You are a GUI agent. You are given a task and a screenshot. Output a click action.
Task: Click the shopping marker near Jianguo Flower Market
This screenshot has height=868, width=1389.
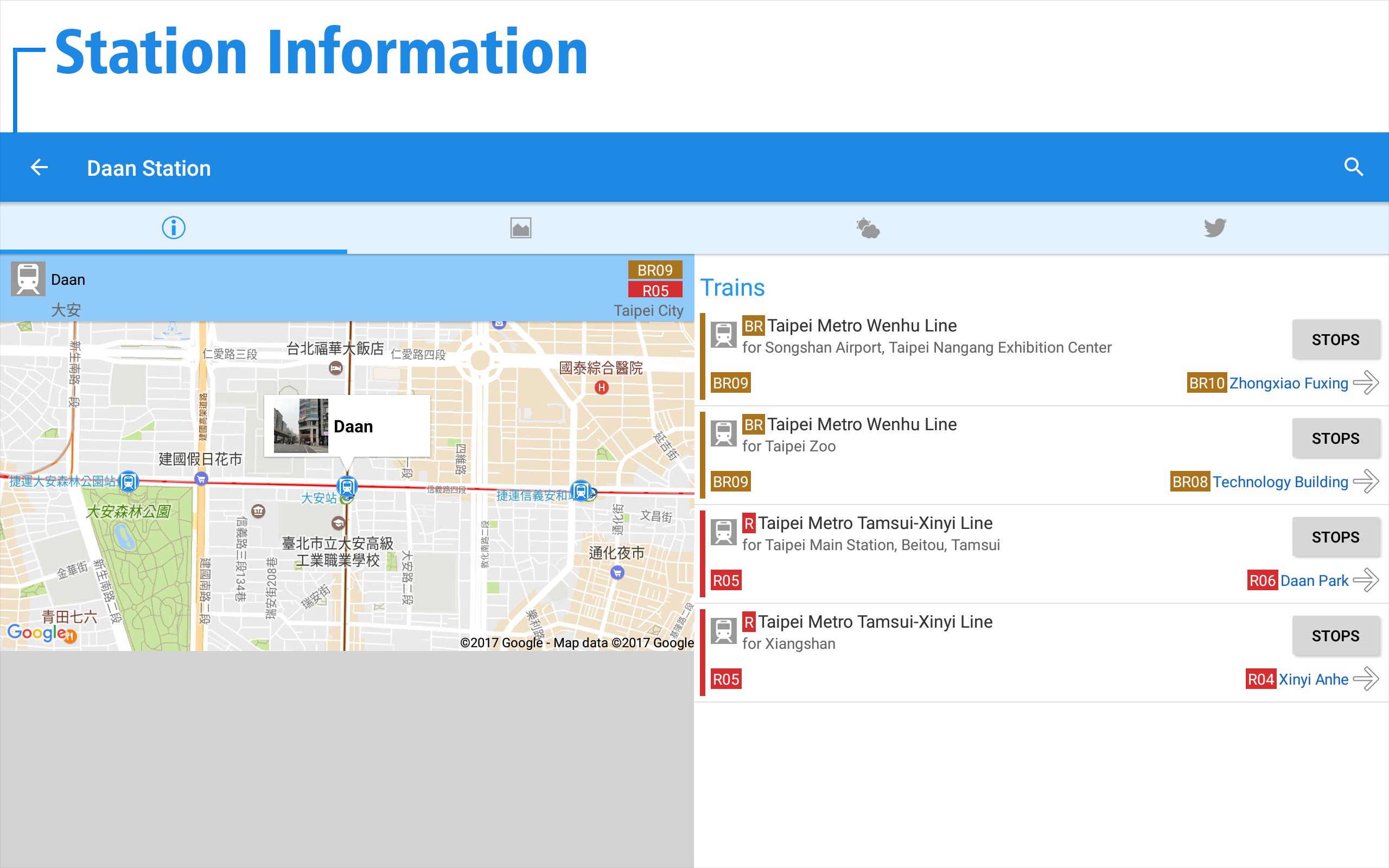[x=201, y=478]
